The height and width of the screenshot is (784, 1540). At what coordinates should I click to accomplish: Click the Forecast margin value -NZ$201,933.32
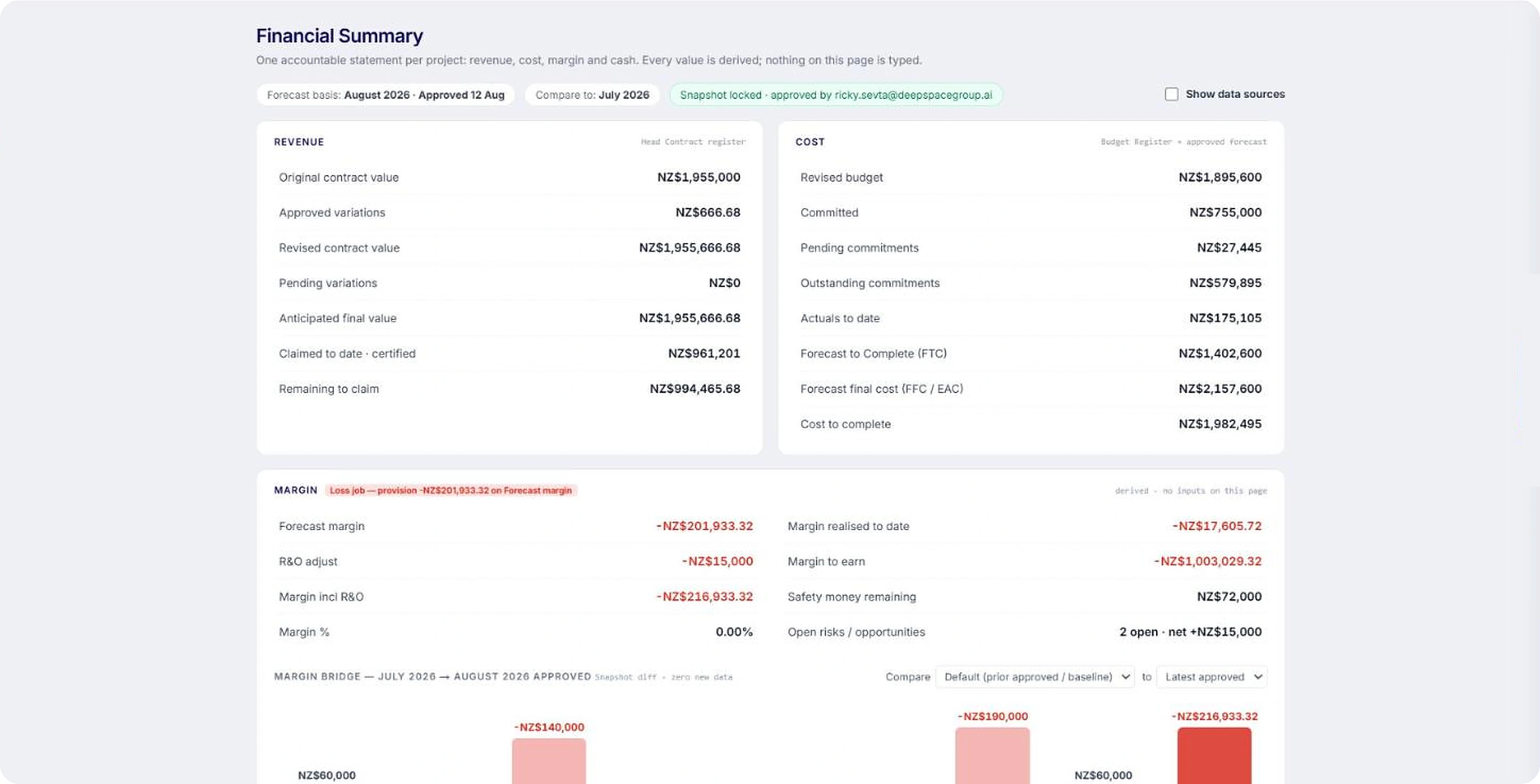point(704,526)
